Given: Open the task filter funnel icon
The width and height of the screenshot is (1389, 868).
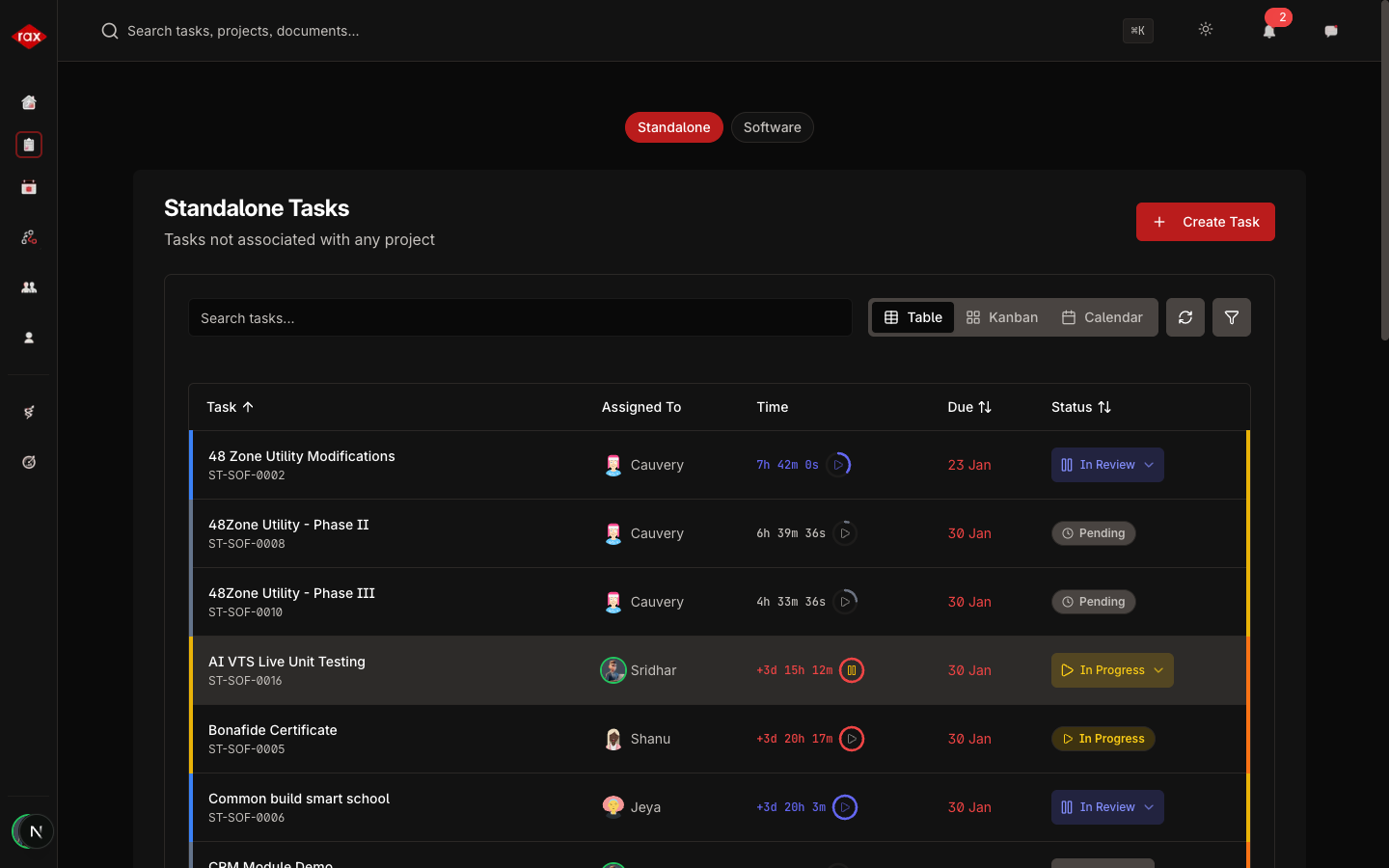Looking at the screenshot, I should [x=1232, y=317].
